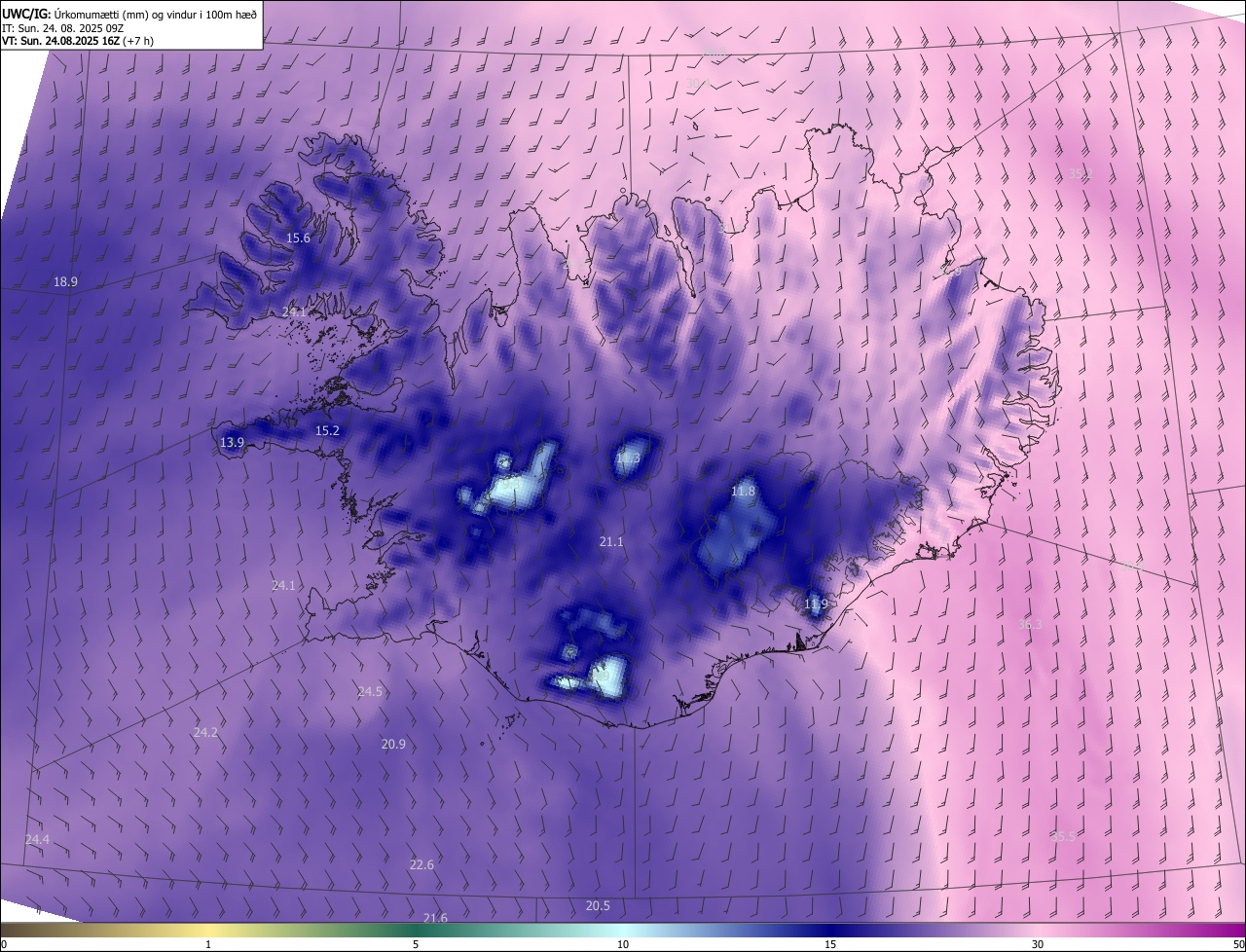
Task: Click the 13.9 value near the peninsula tip
Action: (232, 442)
